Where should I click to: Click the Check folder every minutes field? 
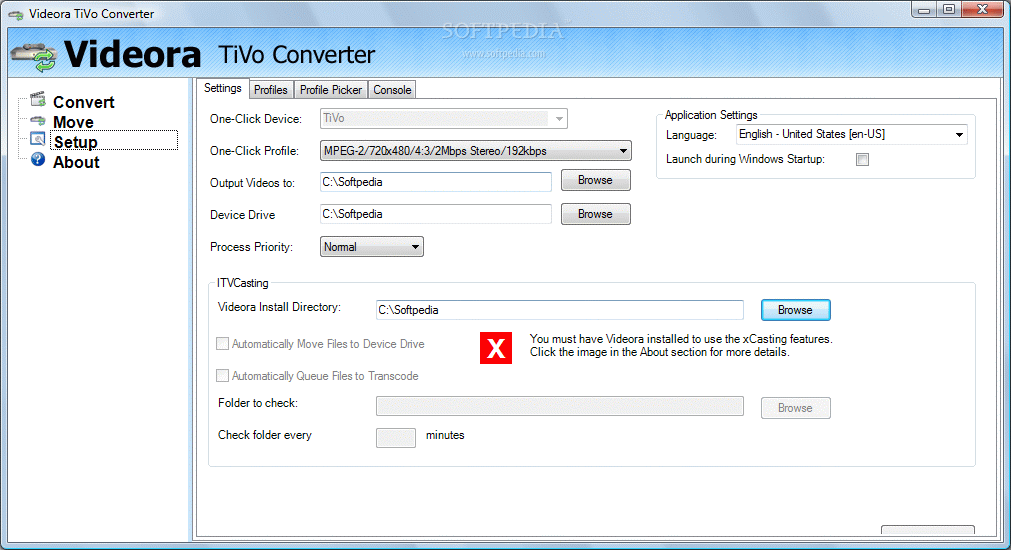click(x=396, y=438)
